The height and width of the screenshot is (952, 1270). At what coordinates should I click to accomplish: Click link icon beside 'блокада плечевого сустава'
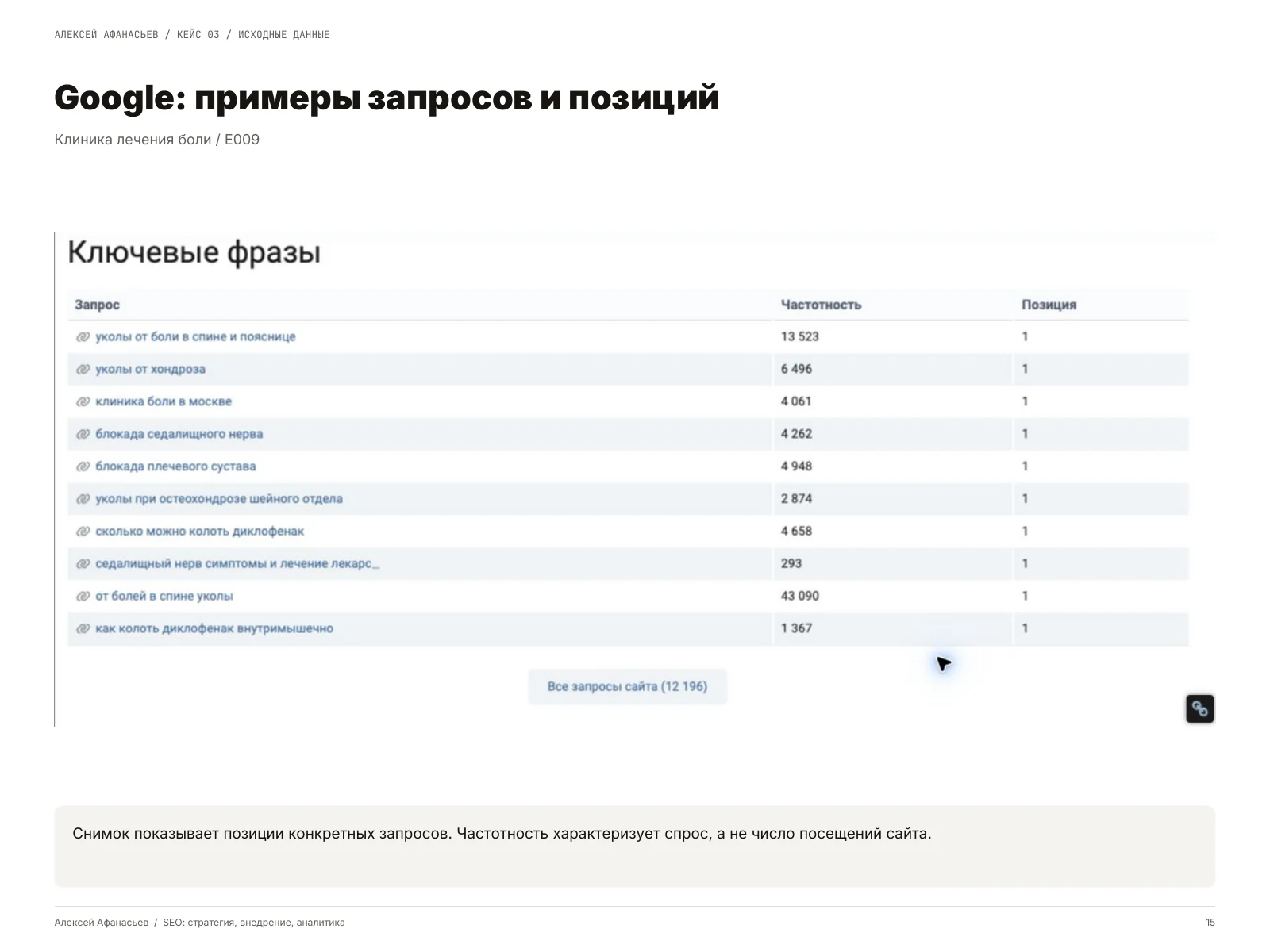[x=83, y=466]
